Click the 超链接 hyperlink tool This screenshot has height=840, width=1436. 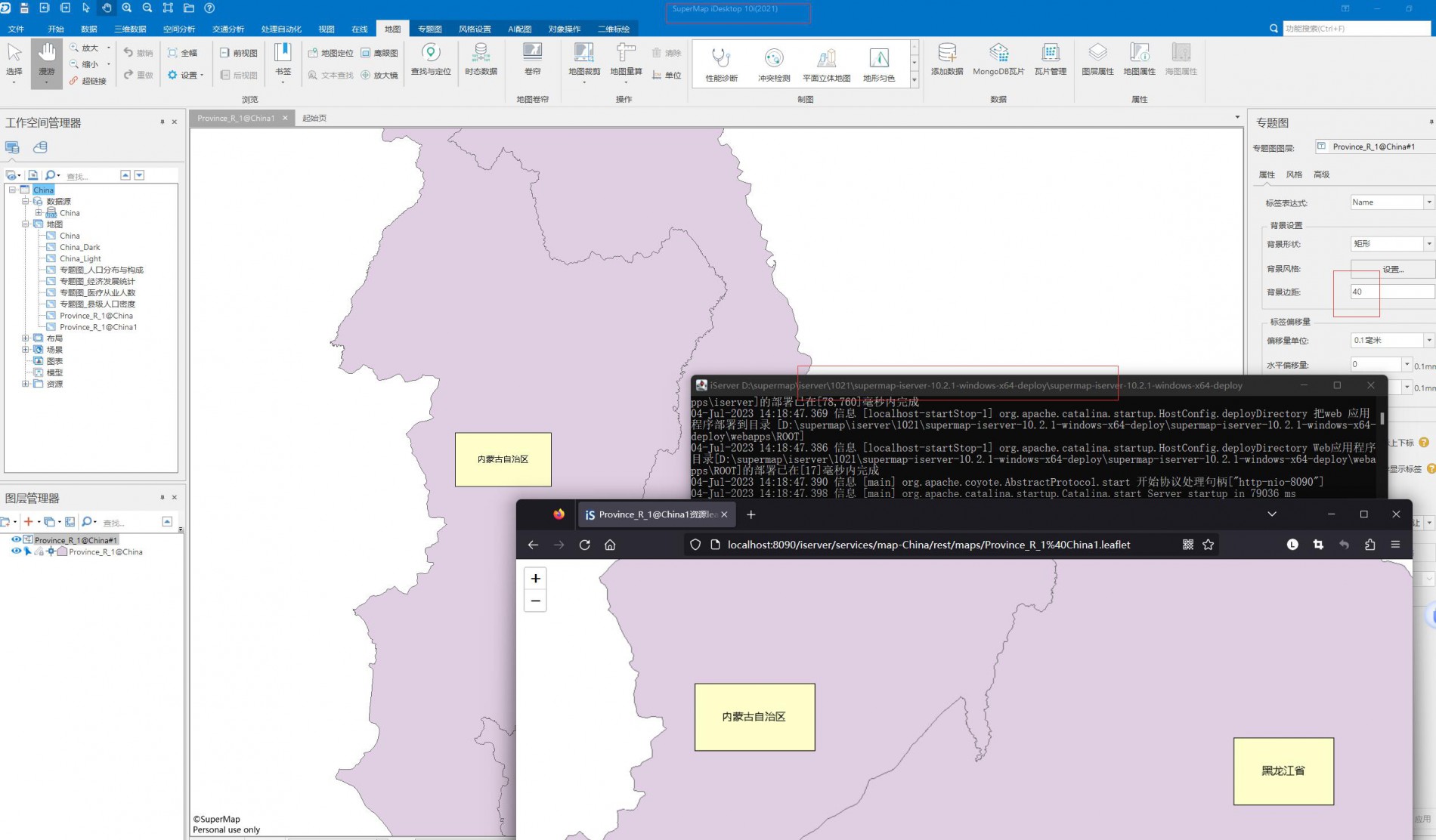(x=88, y=81)
